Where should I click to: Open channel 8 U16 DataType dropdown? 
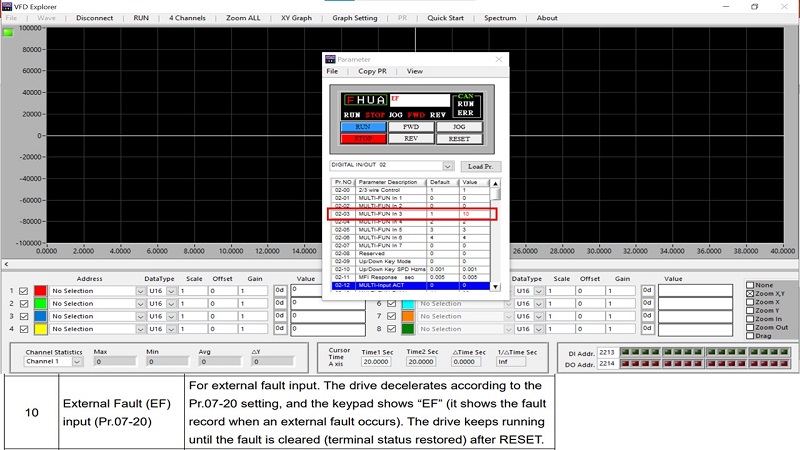[539, 329]
